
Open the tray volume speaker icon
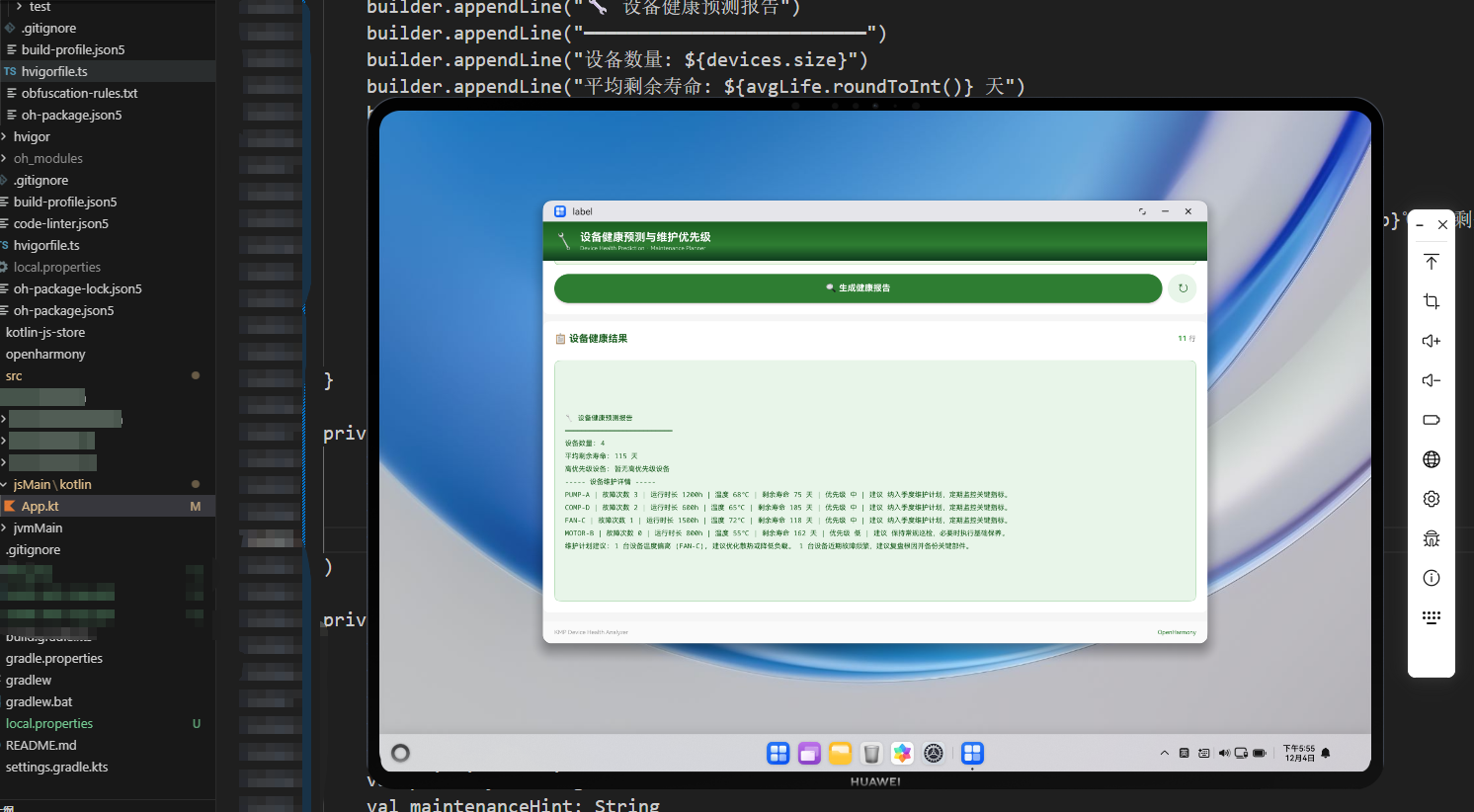(x=1224, y=753)
